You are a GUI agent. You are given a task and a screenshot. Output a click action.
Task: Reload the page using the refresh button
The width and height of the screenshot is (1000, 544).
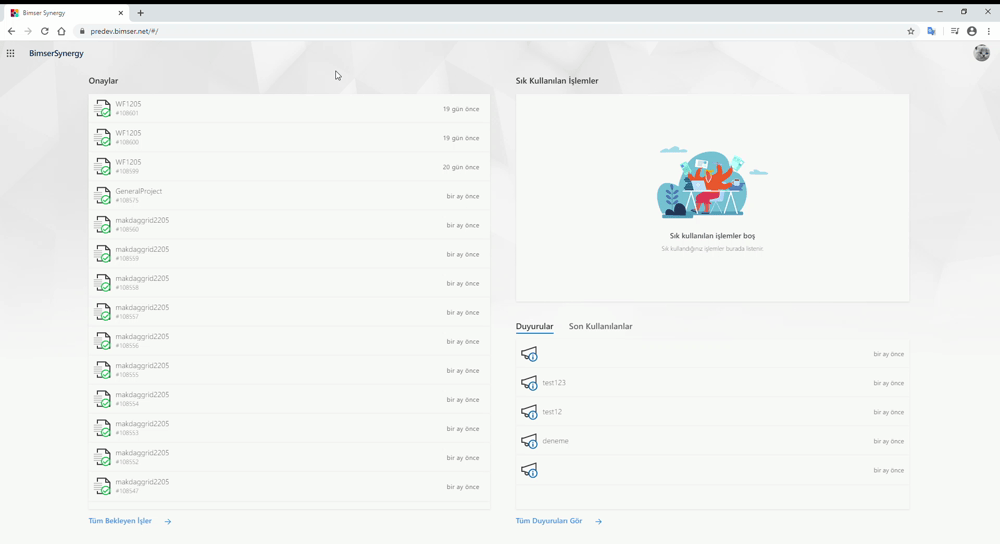click(x=44, y=31)
